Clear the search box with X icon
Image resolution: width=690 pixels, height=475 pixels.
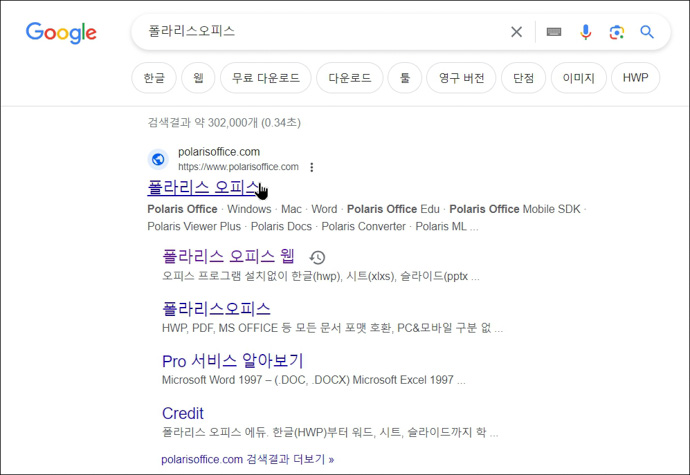(516, 32)
